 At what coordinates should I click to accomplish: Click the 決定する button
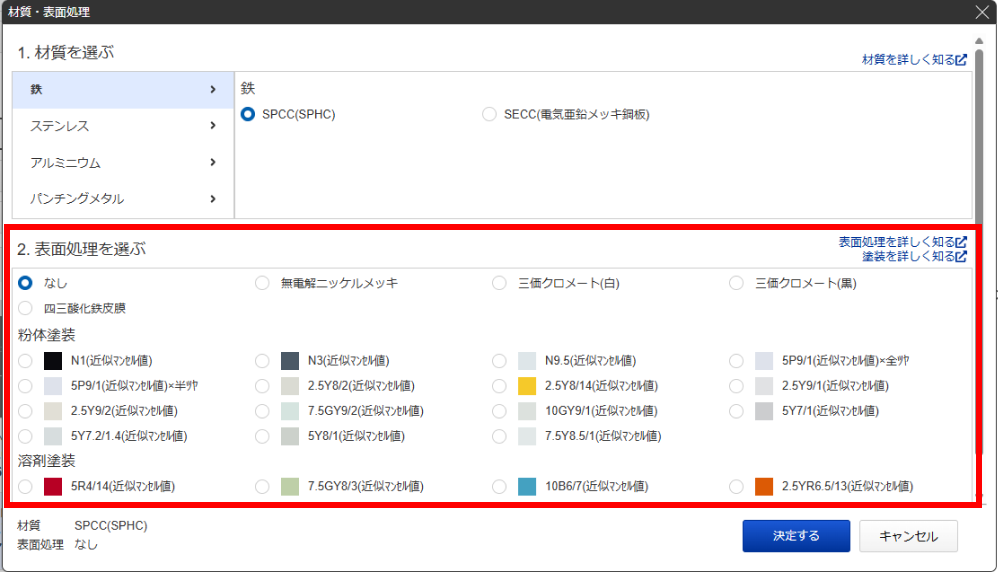click(x=796, y=536)
